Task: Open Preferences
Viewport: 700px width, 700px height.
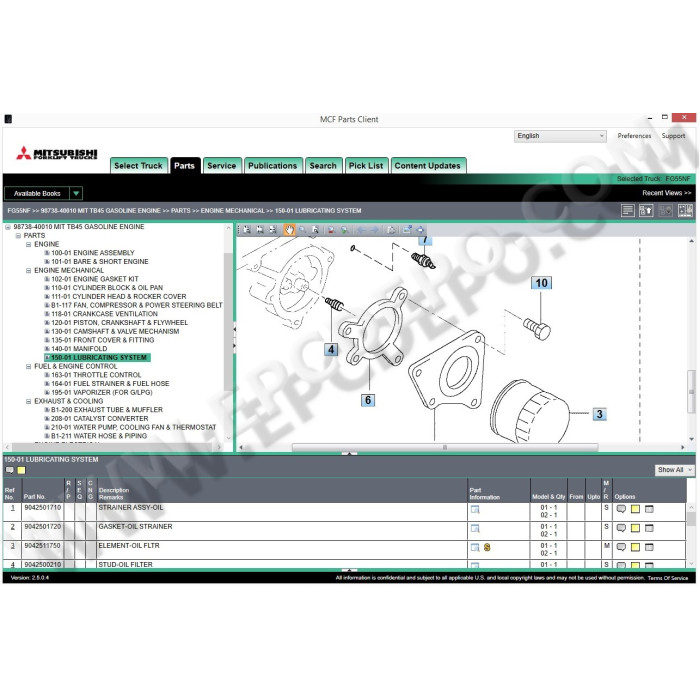Action: point(634,136)
